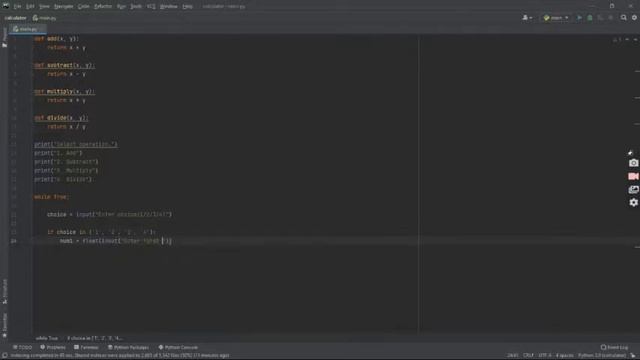The width and height of the screenshot is (640, 360).
Task: Click the Stop icon in toolbar
Action: [x=611, y=18]
